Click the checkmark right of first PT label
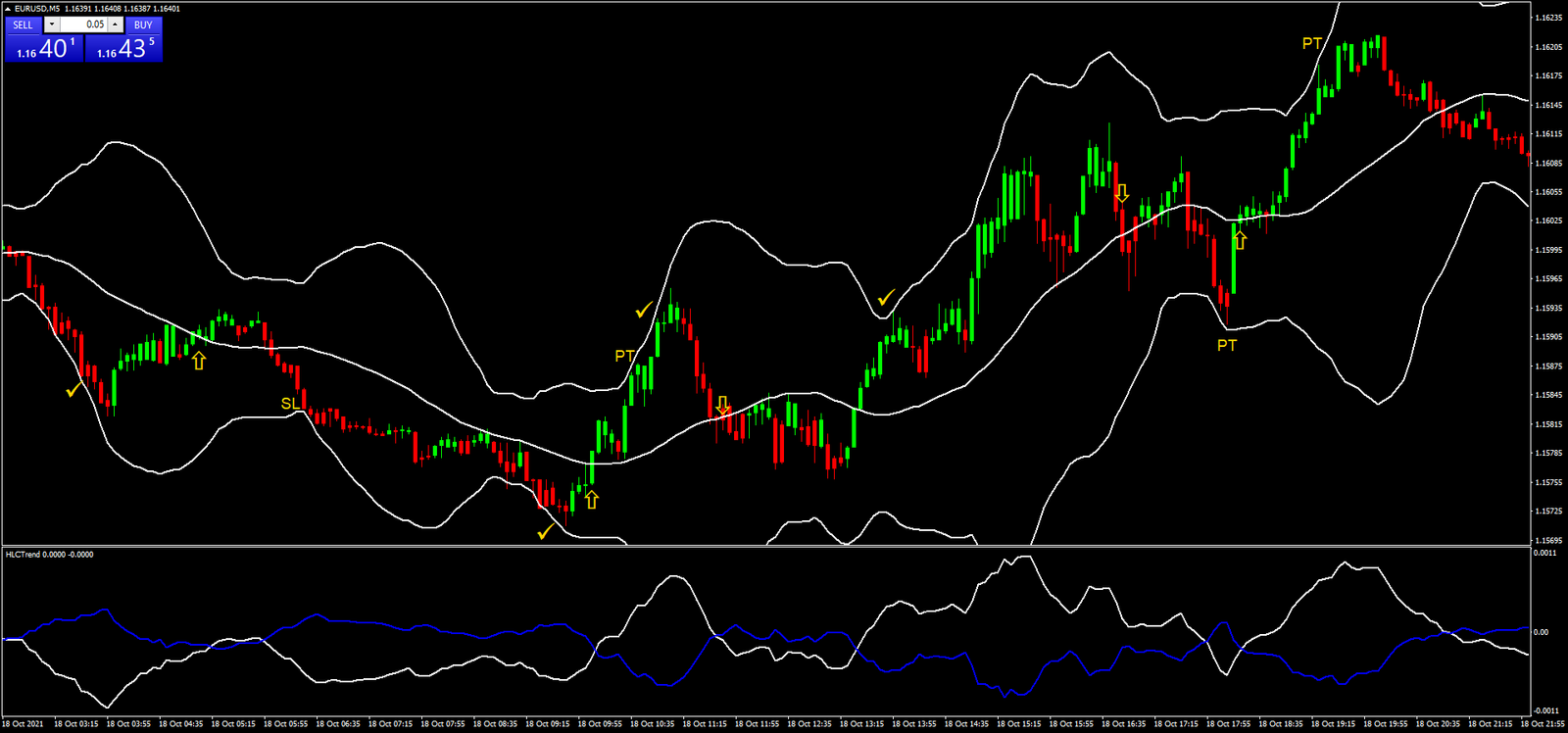This screenshot has height=733, width=1568. (x=644, y=311)
